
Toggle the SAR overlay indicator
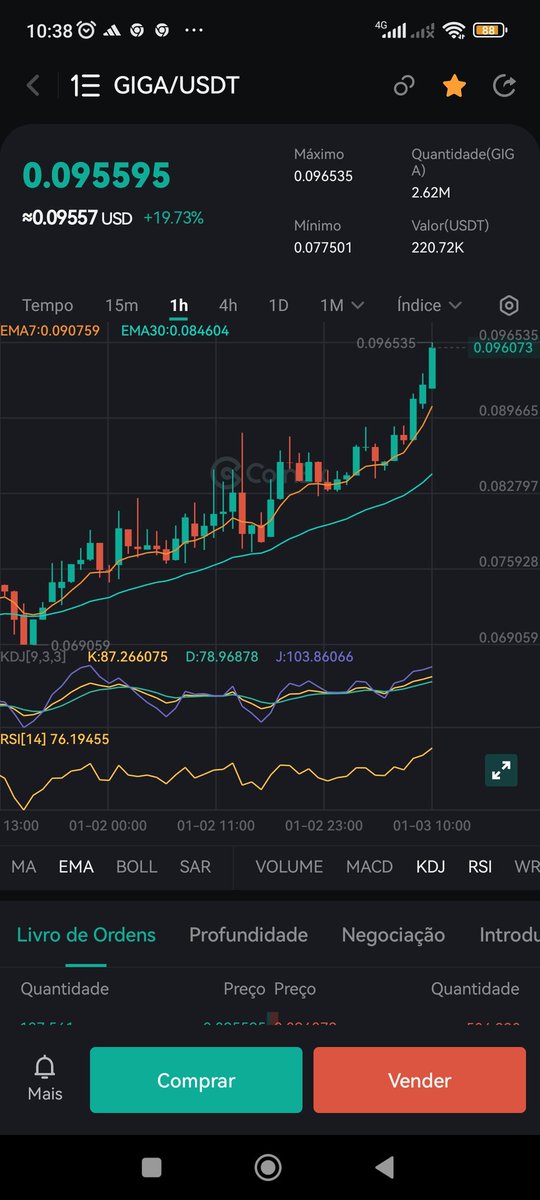(195, 867)
